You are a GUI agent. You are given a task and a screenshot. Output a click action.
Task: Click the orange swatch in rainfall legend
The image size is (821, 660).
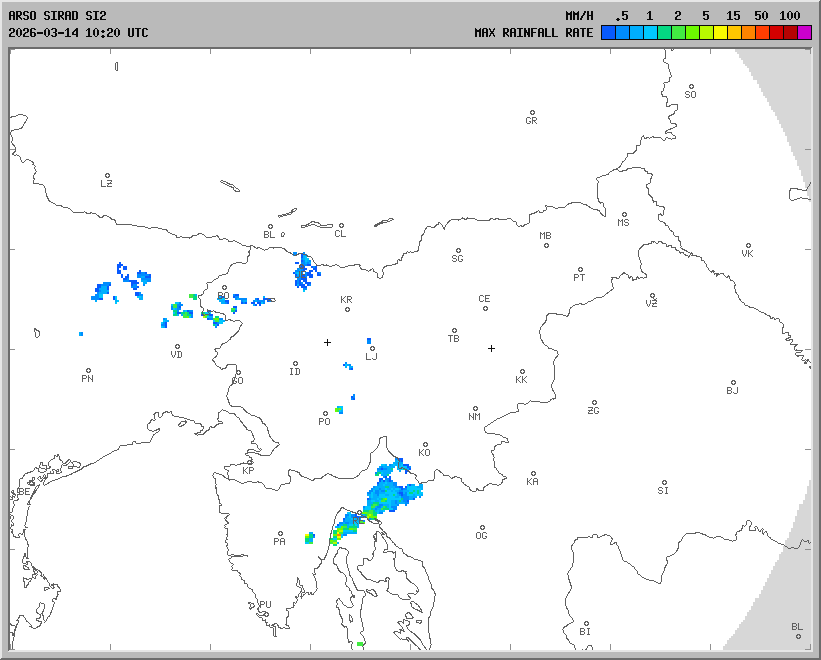tap(749, 33)
